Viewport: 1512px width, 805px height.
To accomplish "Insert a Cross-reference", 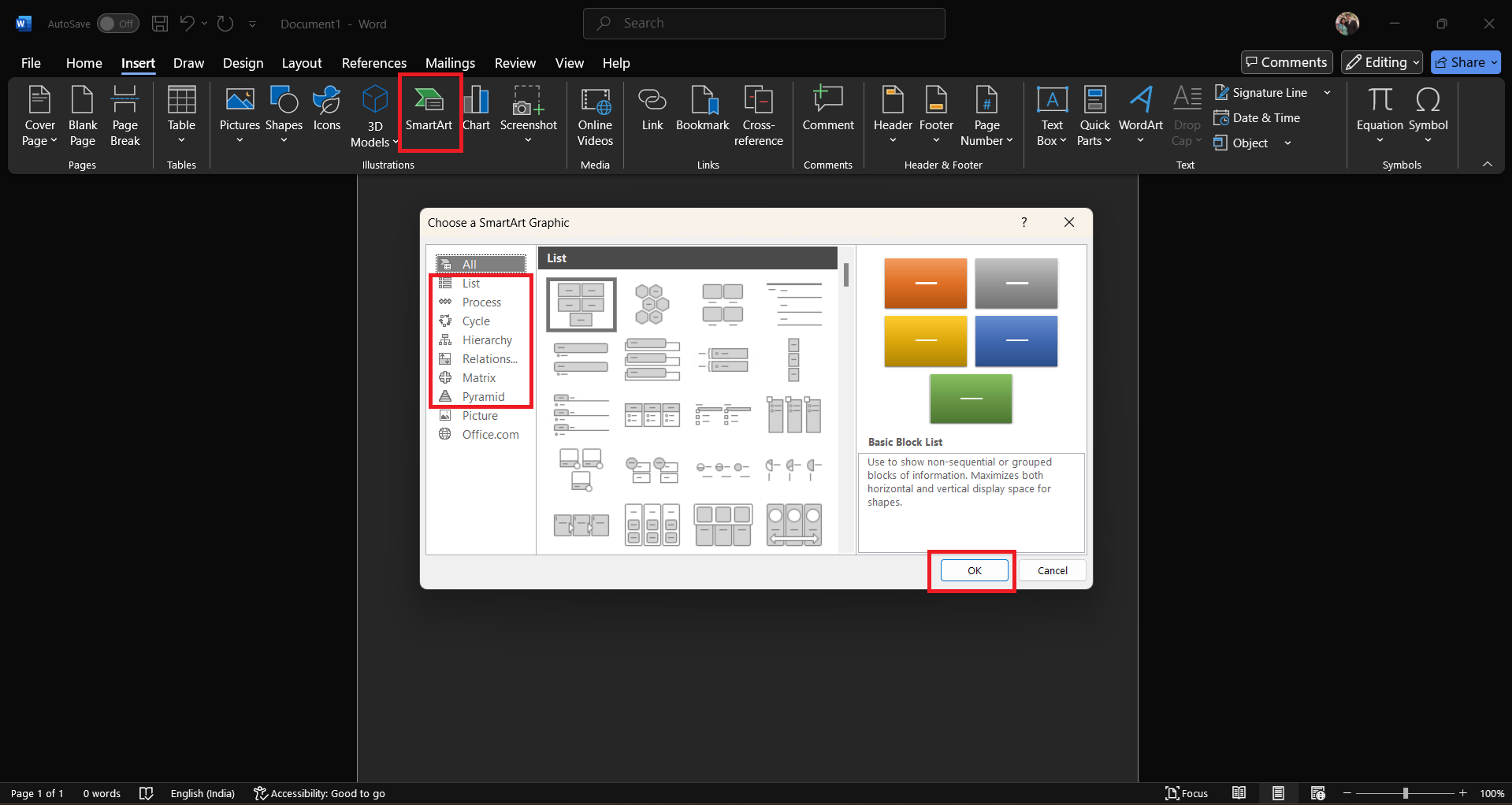I will pyautogui.click(x=759, y=117).
